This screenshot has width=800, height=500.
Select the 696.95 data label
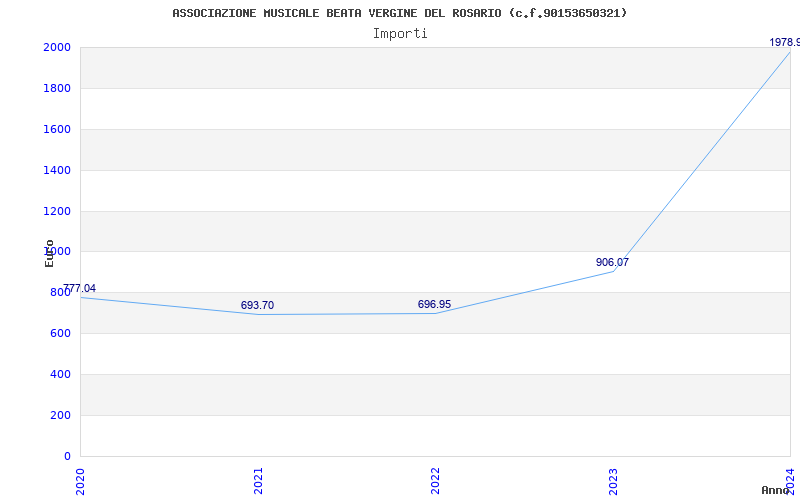[x=434, y=304]
